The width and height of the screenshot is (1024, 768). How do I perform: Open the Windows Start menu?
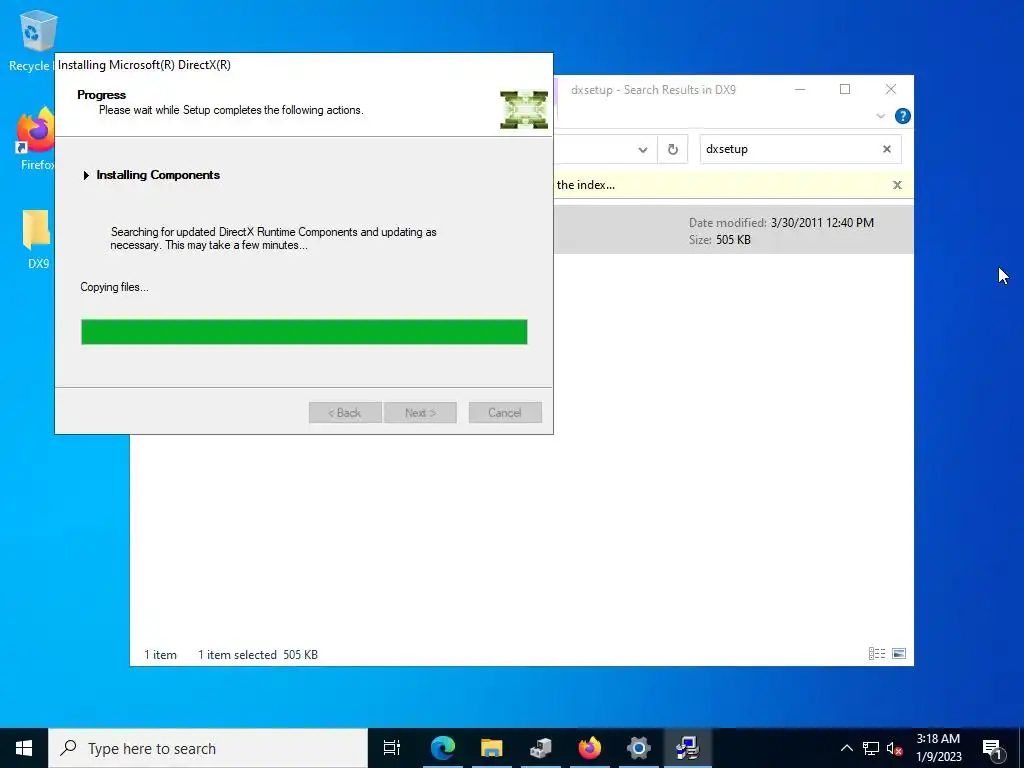click(24, 748)
